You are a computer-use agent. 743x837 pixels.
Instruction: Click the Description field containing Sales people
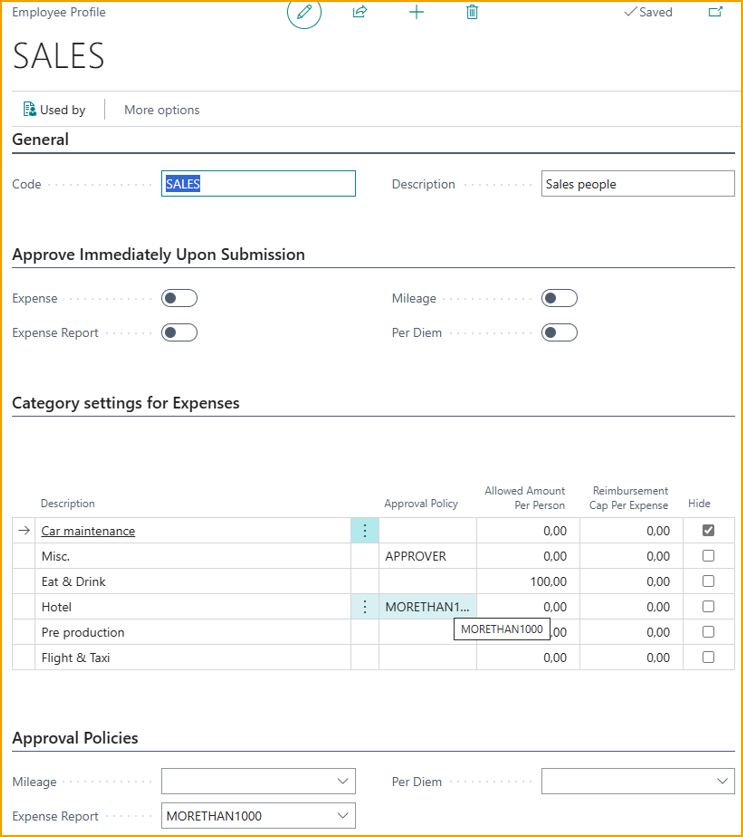pyautogui.click(x=637, y=184)
